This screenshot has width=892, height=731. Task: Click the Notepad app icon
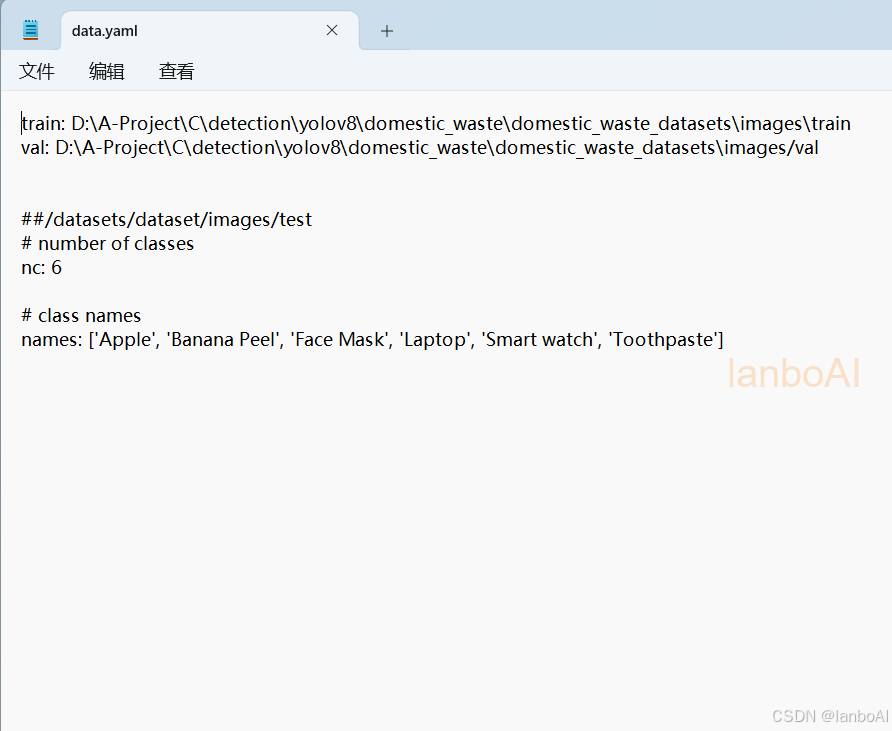31,30
